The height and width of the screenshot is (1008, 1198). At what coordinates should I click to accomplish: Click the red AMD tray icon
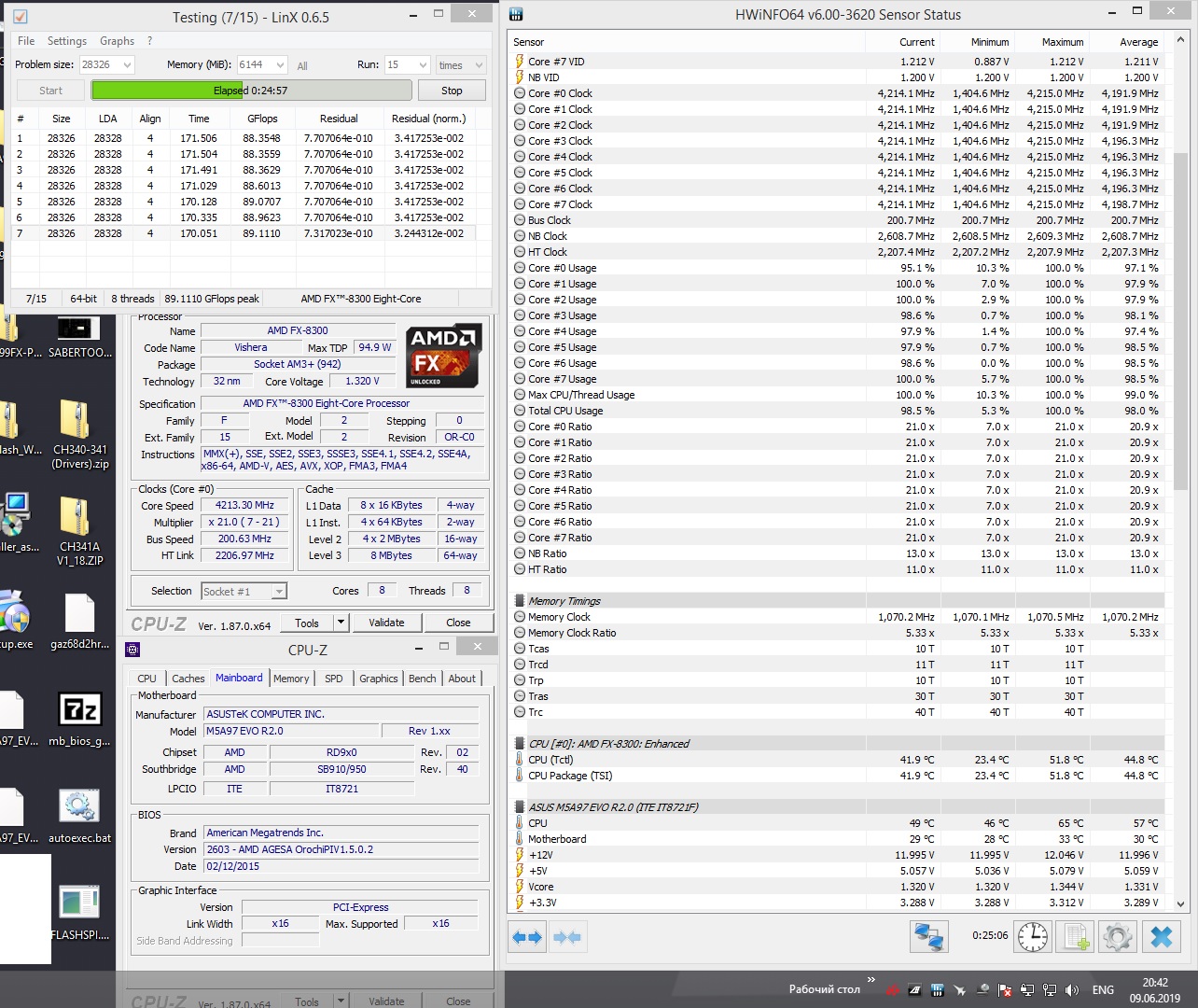893,990
